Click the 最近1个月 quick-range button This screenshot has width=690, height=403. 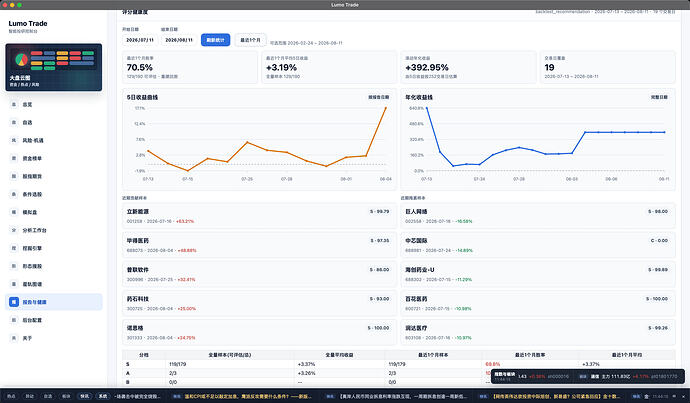coord(250,40)
